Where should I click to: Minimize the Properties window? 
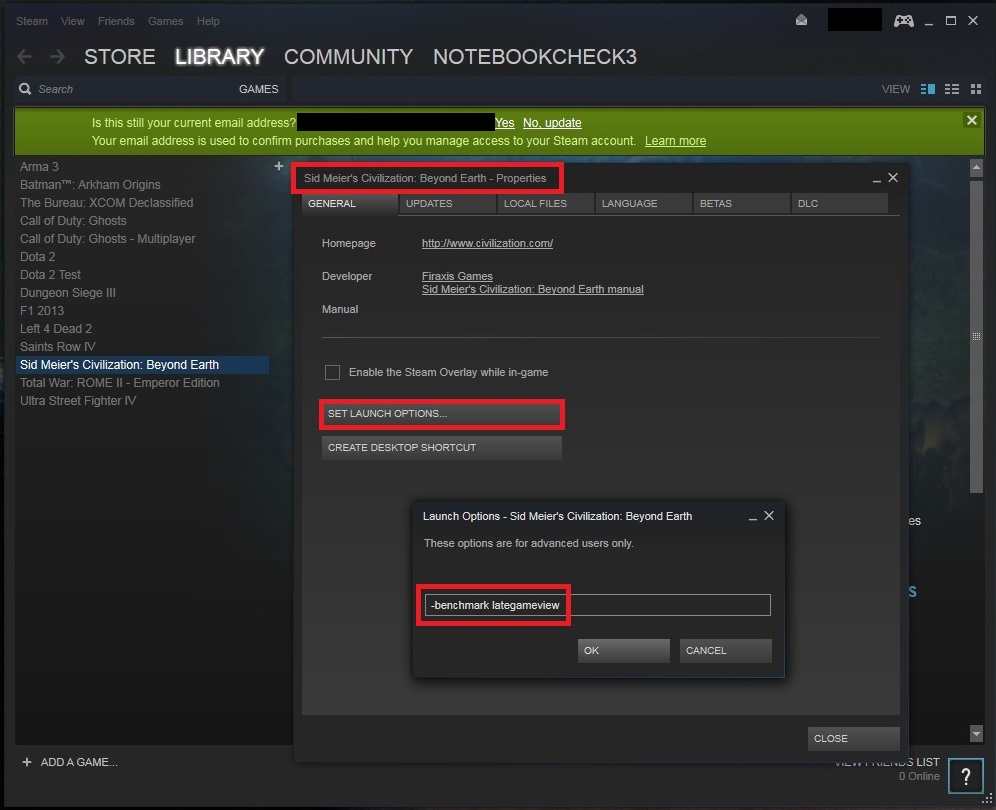click(877, 179)
